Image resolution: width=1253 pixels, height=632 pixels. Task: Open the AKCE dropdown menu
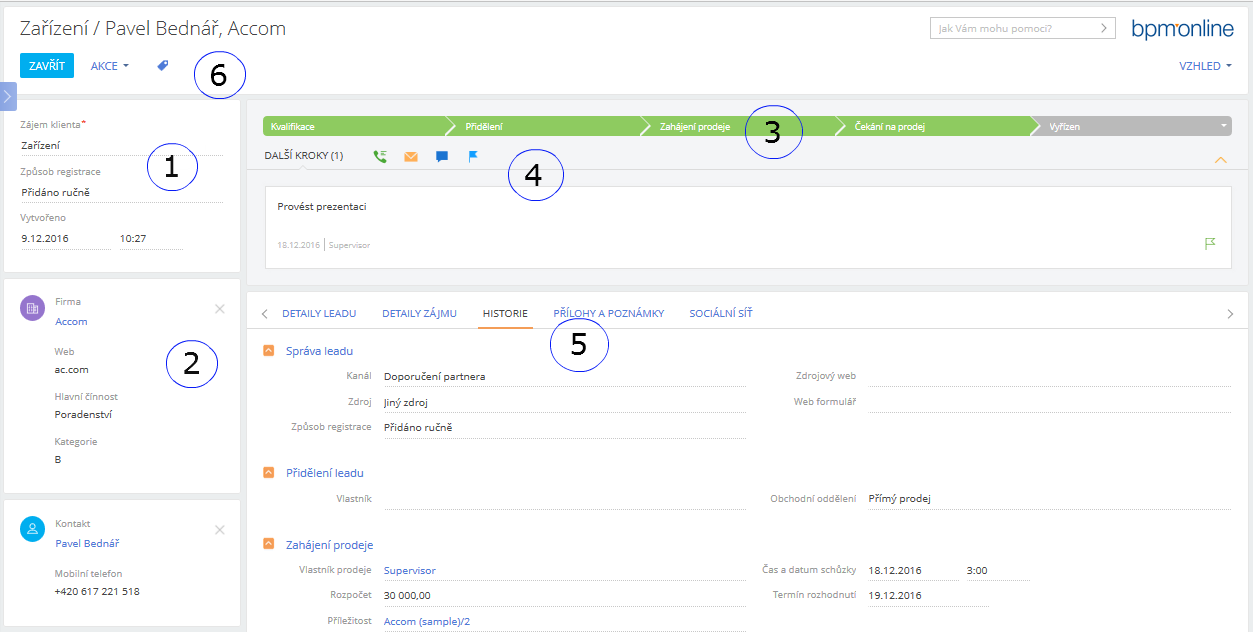click(110, 66)
